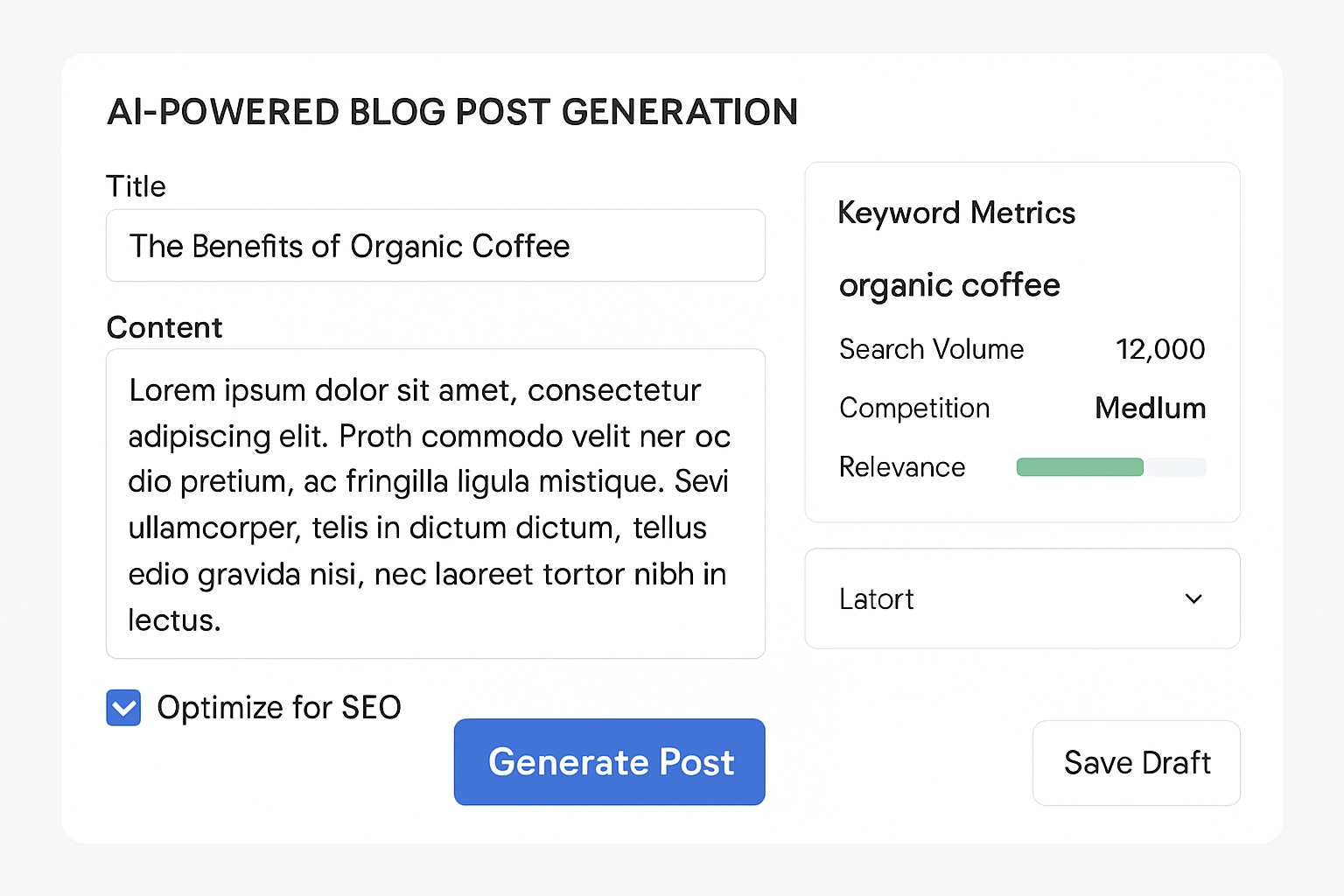This screenshot has width=1344, height=896.
Task: Click the Optimize for SEO label text
Action: 279,707
